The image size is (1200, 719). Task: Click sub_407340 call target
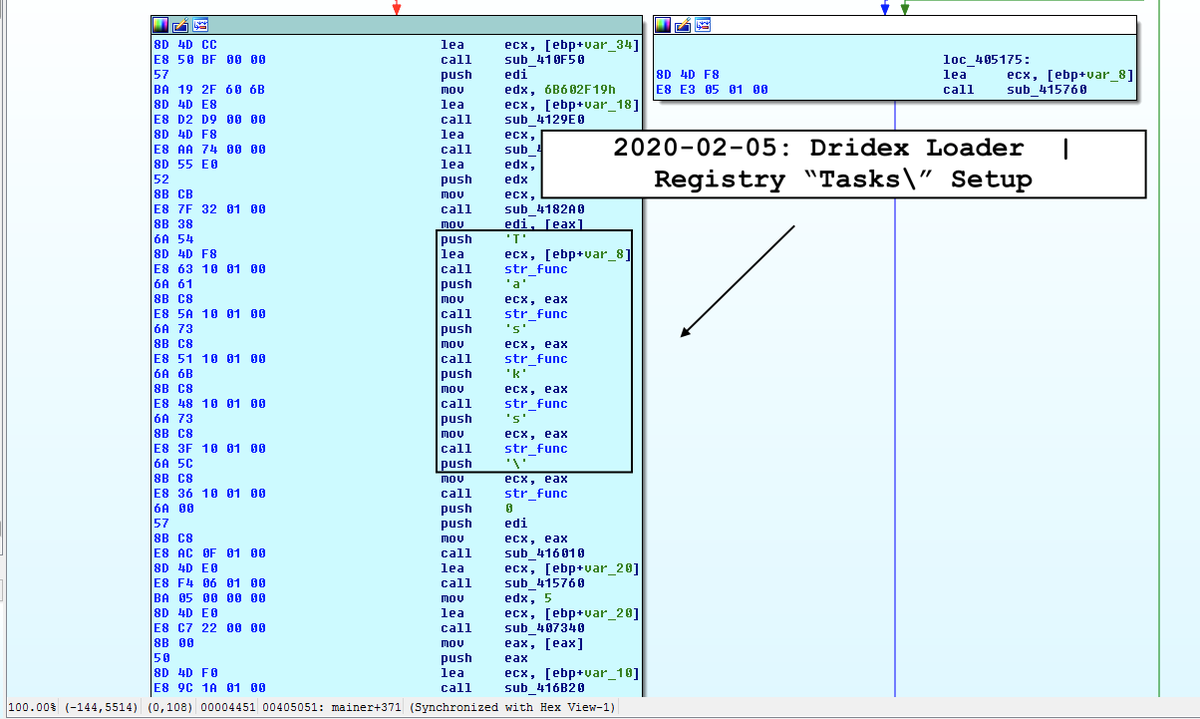coord(545,628)
